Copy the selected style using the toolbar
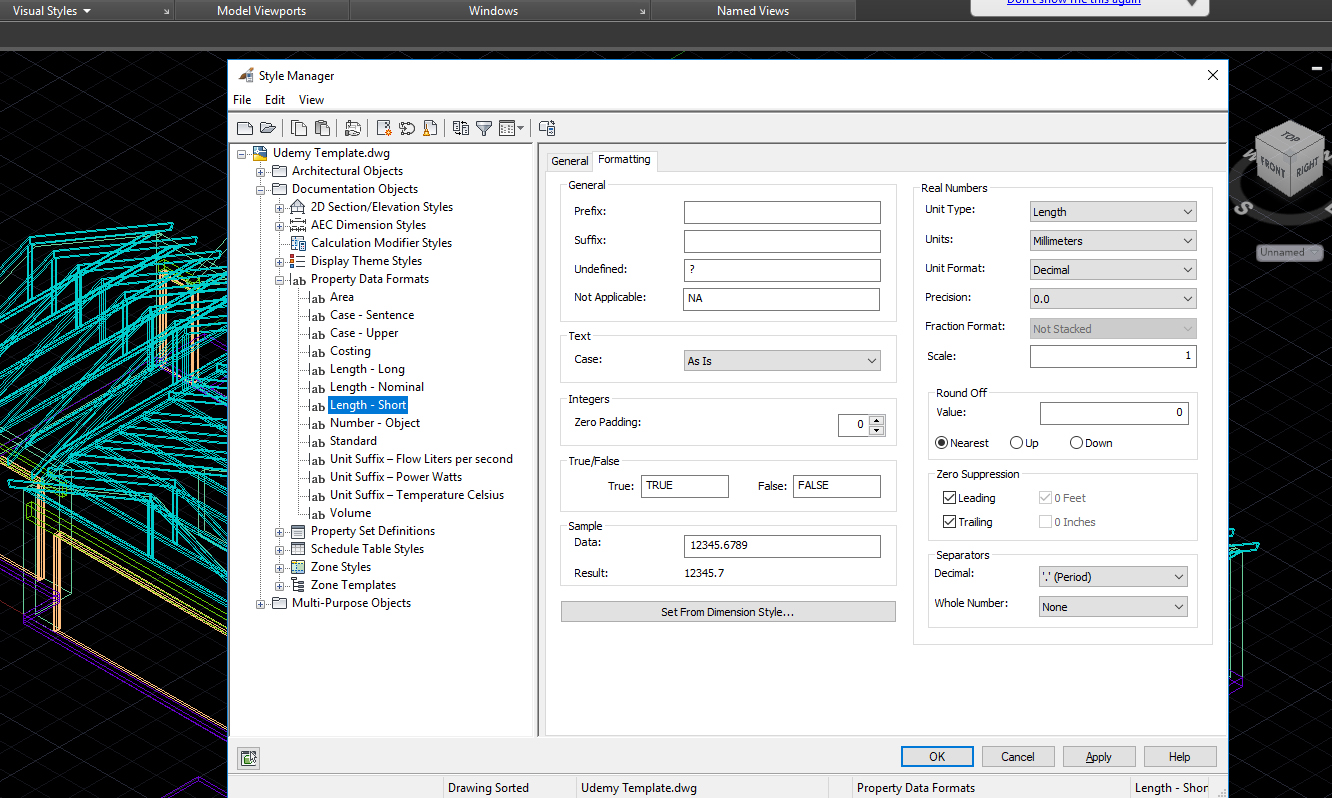Screen dimensions: 1332x798 click(x=298, y=128)
